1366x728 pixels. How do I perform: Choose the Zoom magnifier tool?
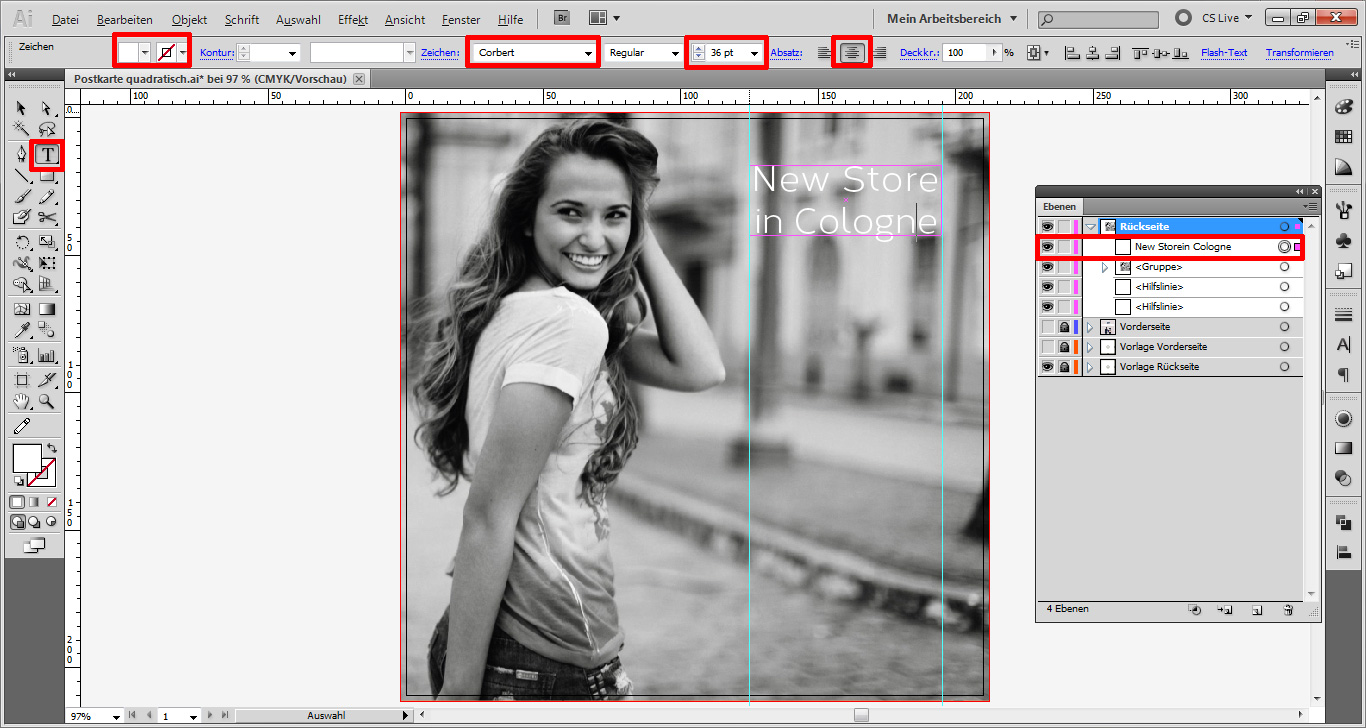47,402
